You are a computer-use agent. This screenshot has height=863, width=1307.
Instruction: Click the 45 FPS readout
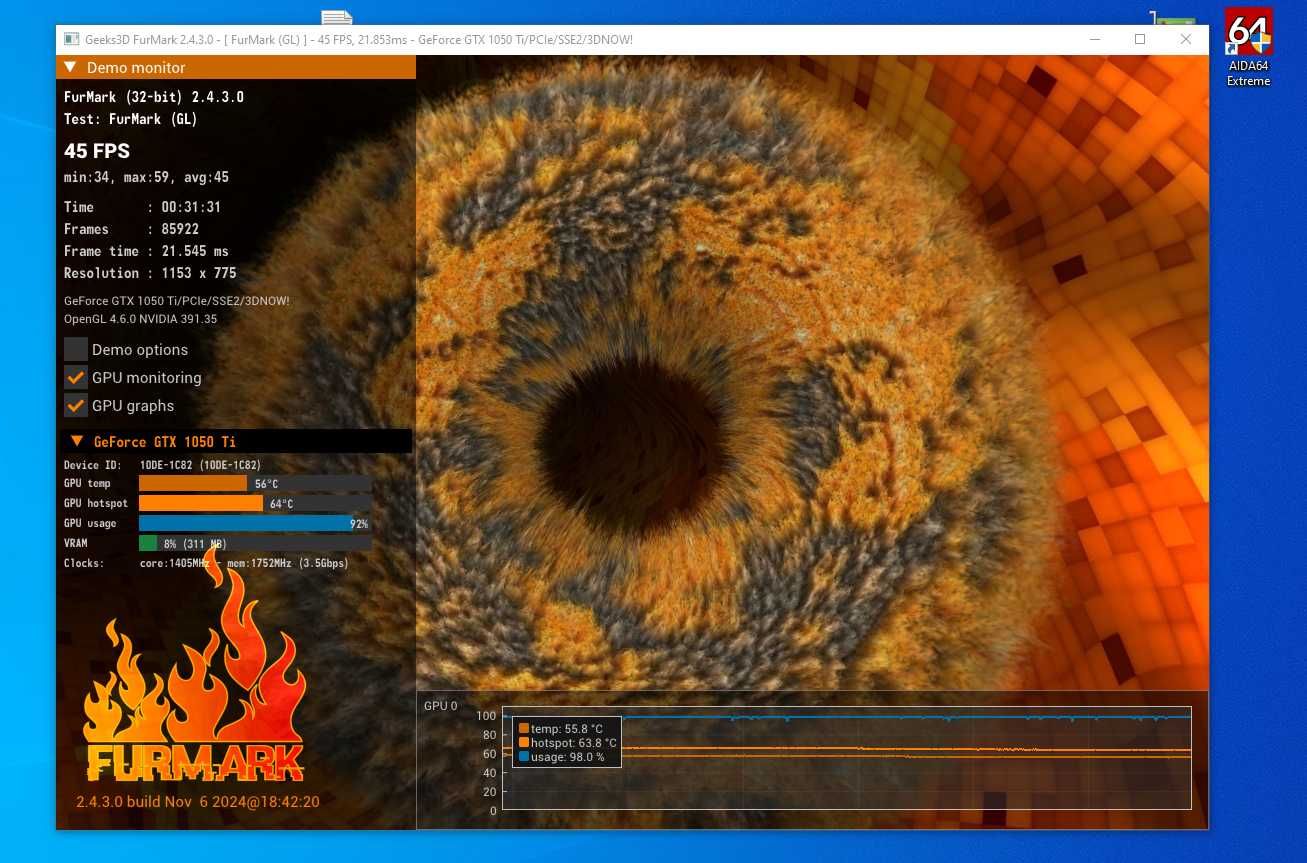click(97, 151)
